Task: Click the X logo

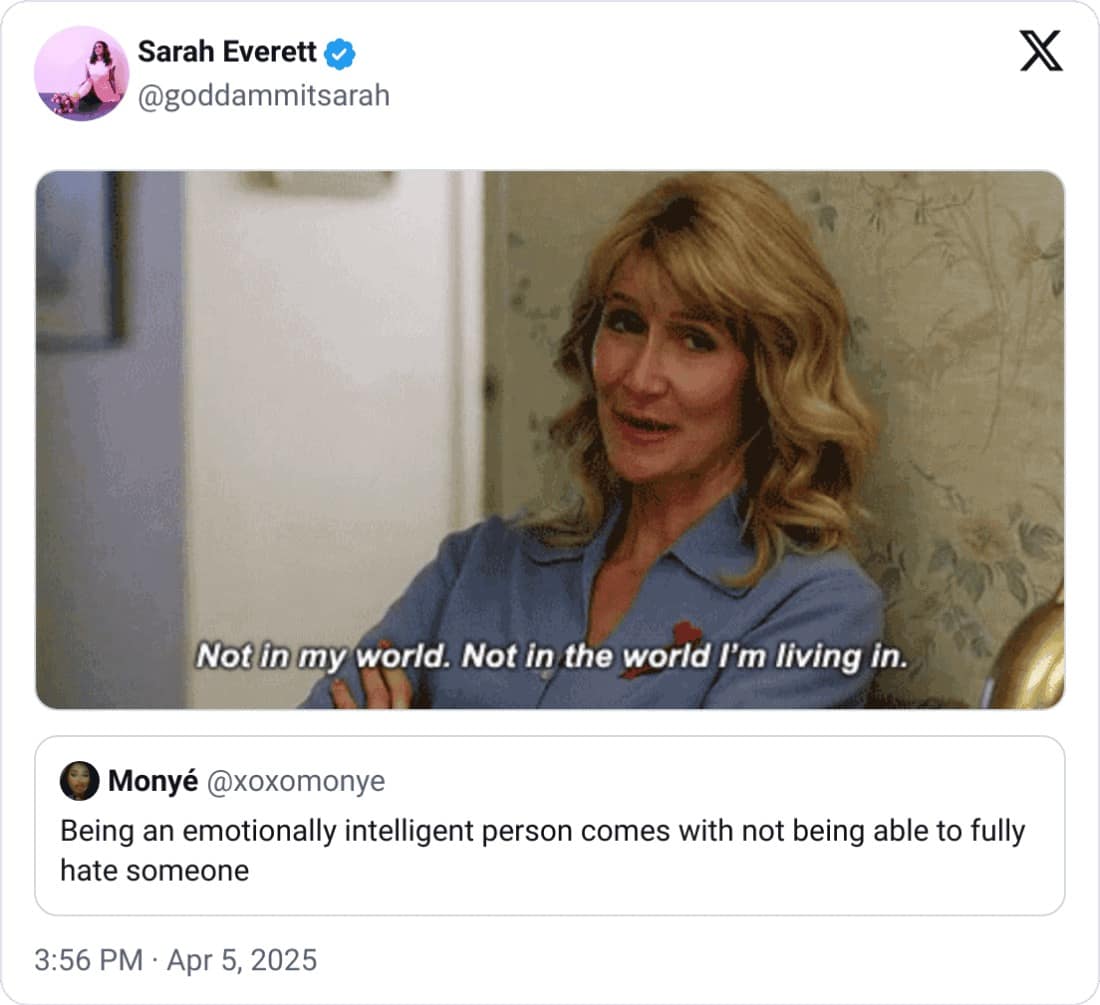Action: [1041, 51]
